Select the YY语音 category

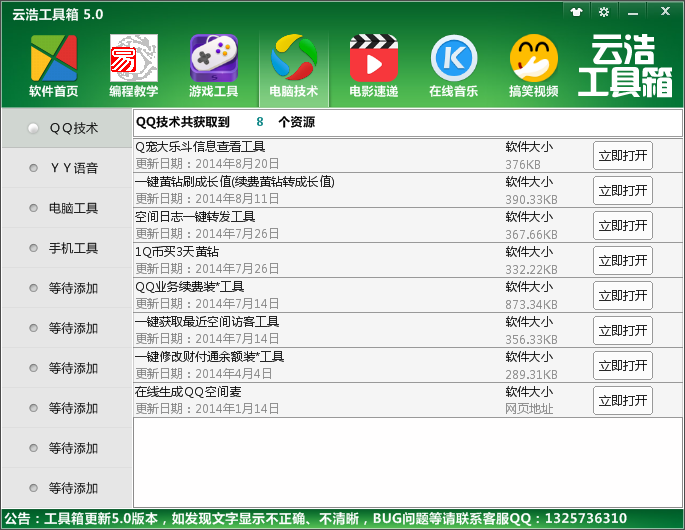[67, 168]
